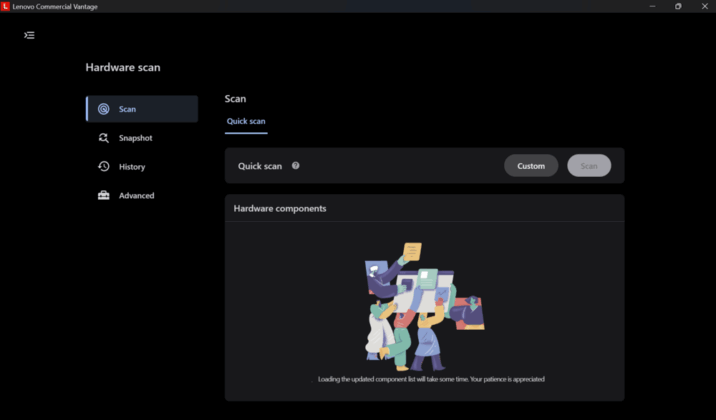The width and height of the screenshot is (716, 420).
Task: Open the Advanced section
Action: point(142,195)
